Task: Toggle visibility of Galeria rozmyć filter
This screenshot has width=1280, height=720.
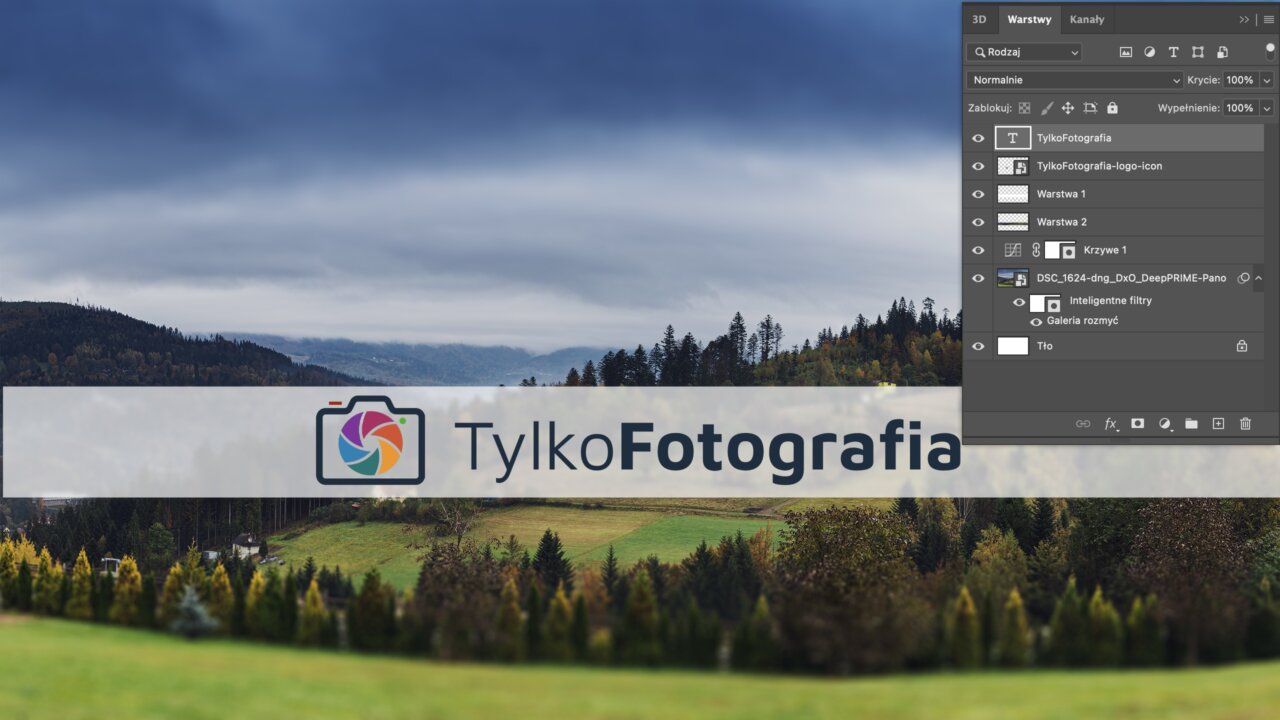Action: point(1036,322)
